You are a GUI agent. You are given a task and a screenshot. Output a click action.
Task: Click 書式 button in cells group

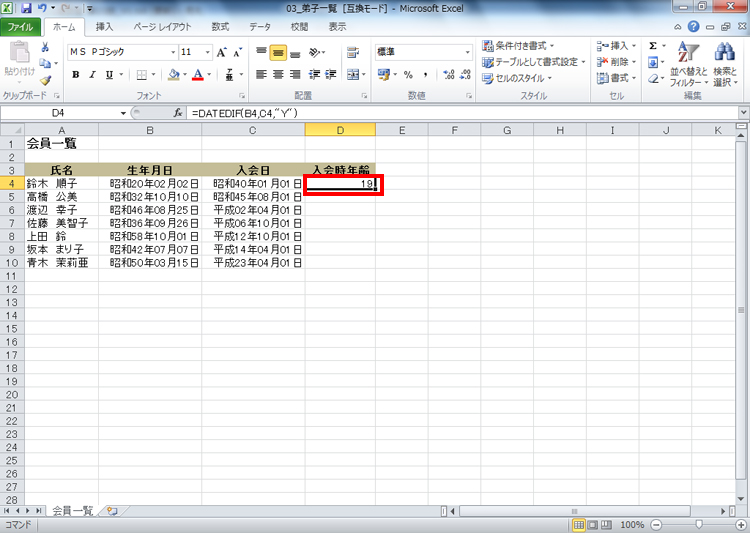click(x=617, y=78)
